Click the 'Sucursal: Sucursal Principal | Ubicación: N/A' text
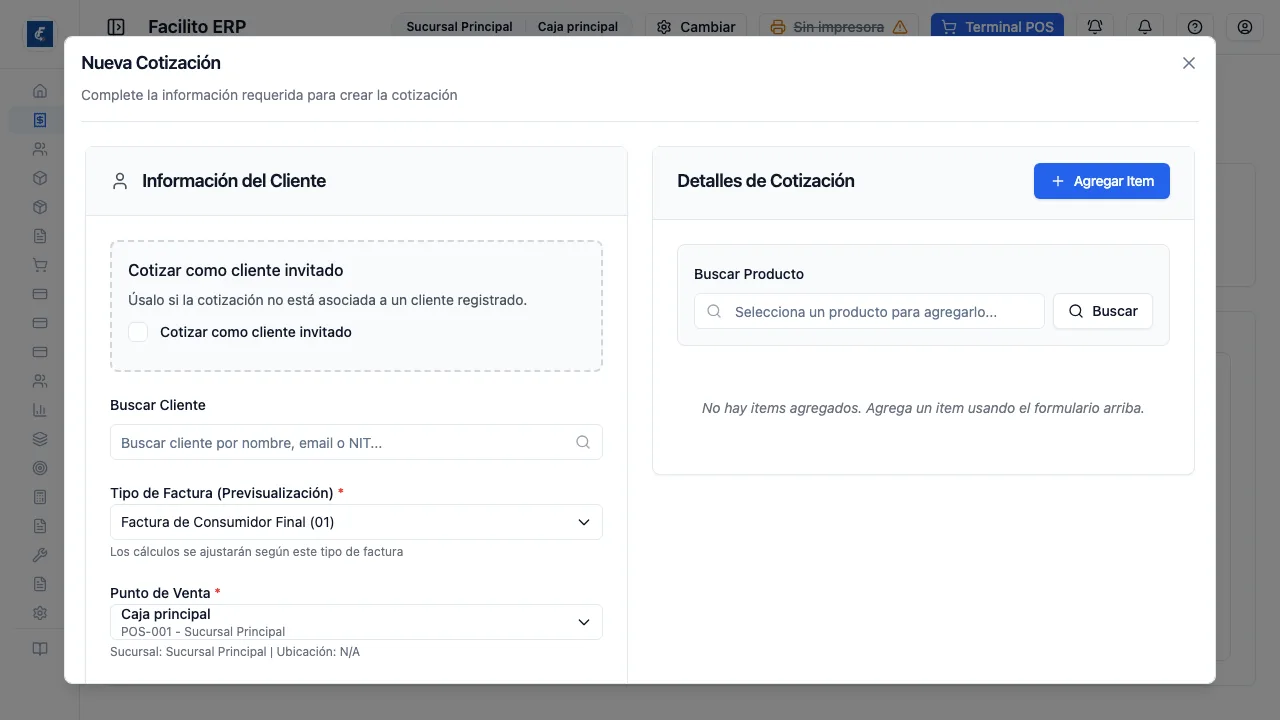Screen dimensions: 1280x720 click(235, 652)
